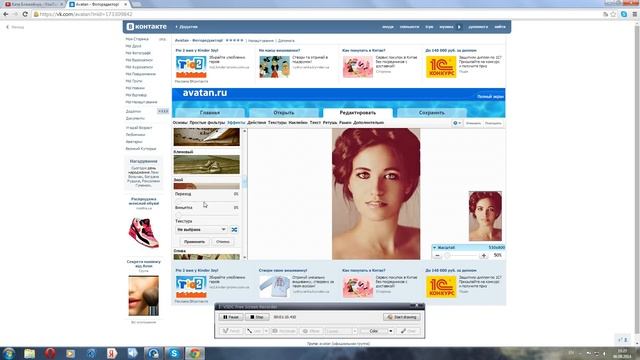Click the sneaker ad image in sidebar

(x=144, y=232)
